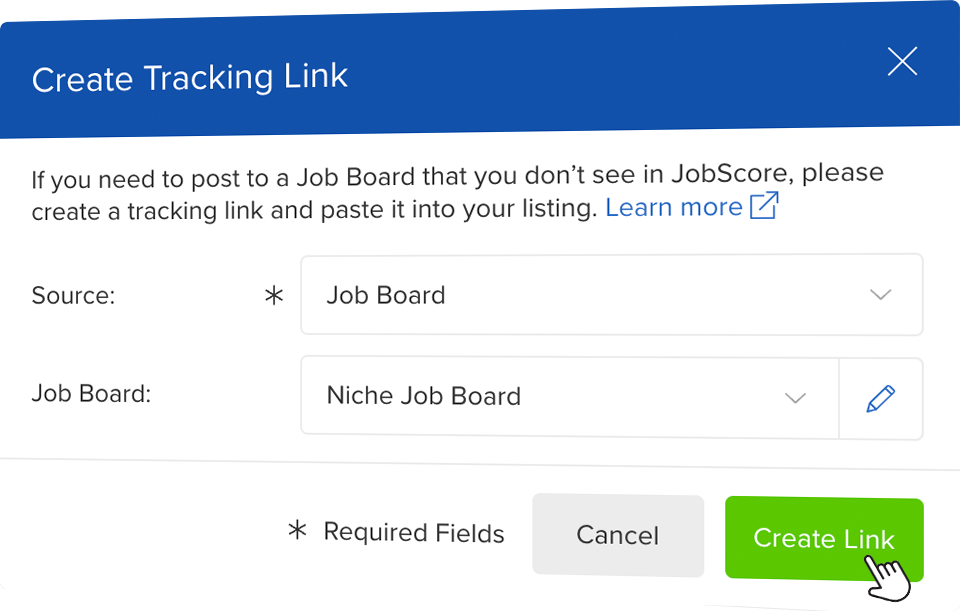Click the Required Fields legend text

tap(414, 533)
